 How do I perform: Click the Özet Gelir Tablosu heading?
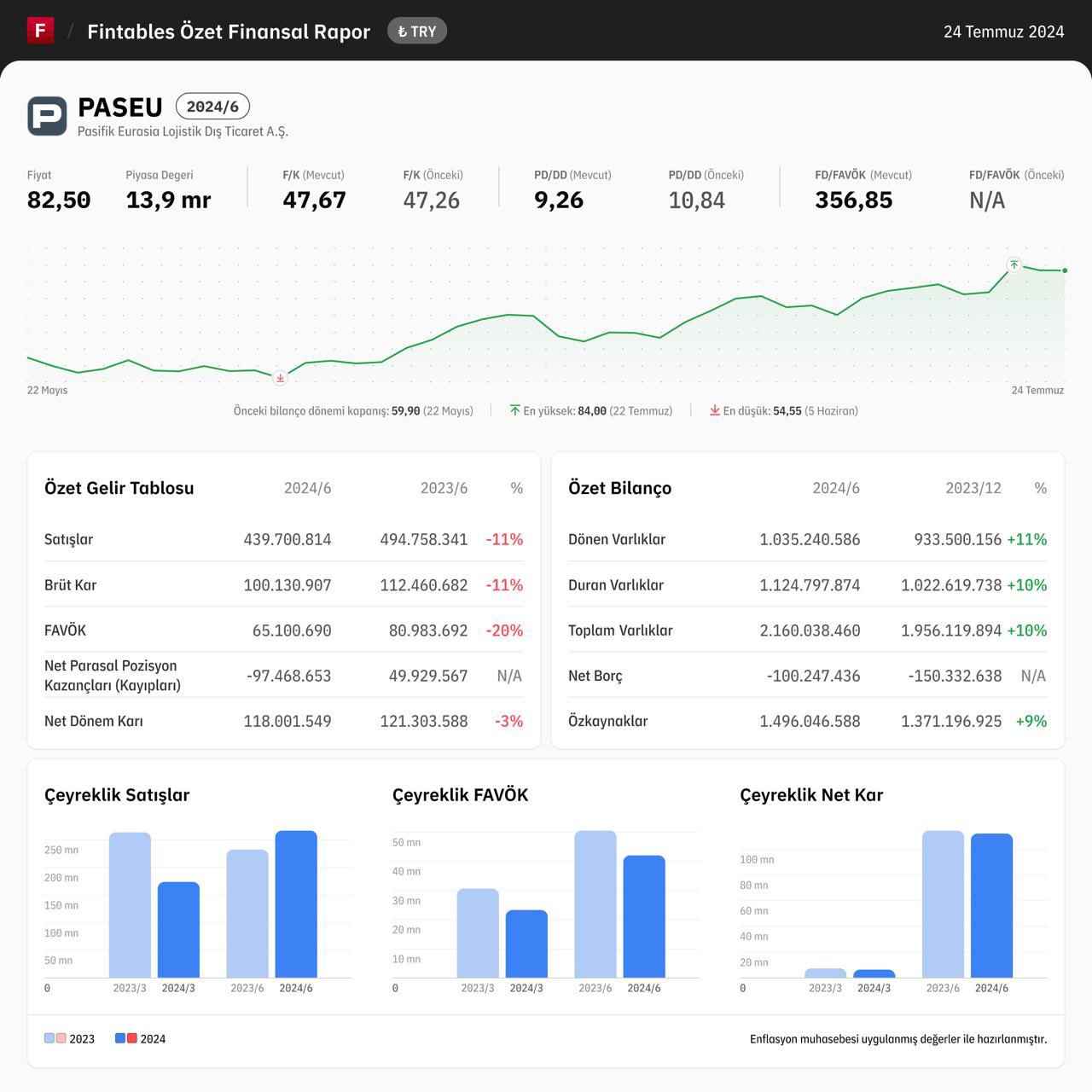pyautogui.click(x=119, y=488)
